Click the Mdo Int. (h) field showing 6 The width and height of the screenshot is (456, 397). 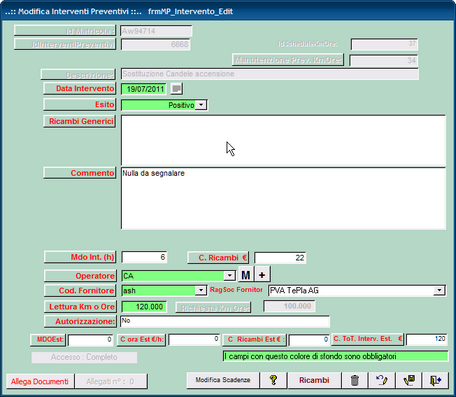144,257
